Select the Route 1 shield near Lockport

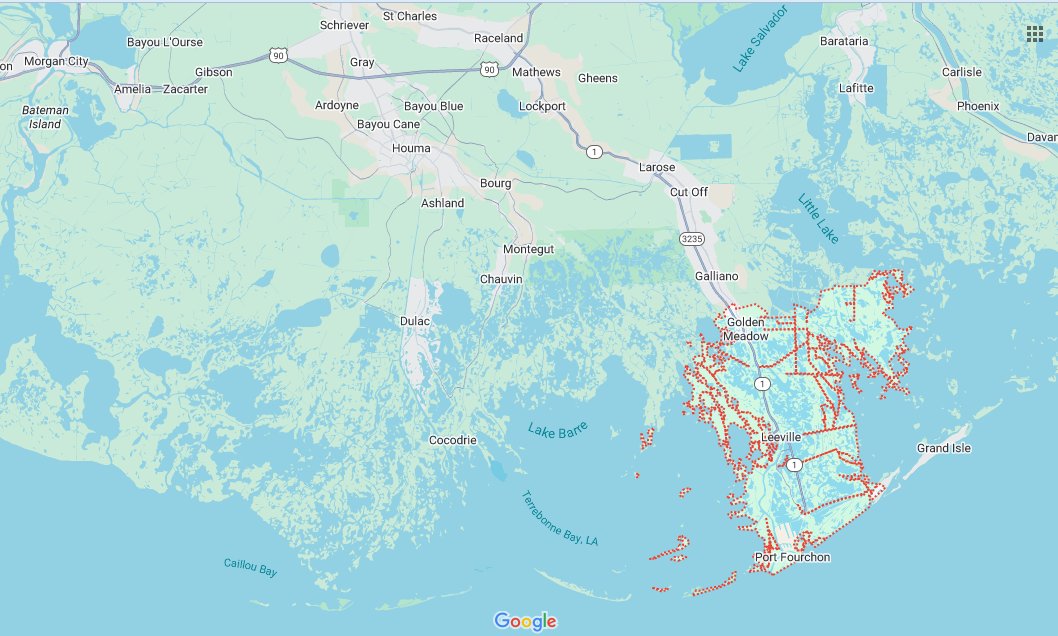pyautogui.click(x=595, y=151)
